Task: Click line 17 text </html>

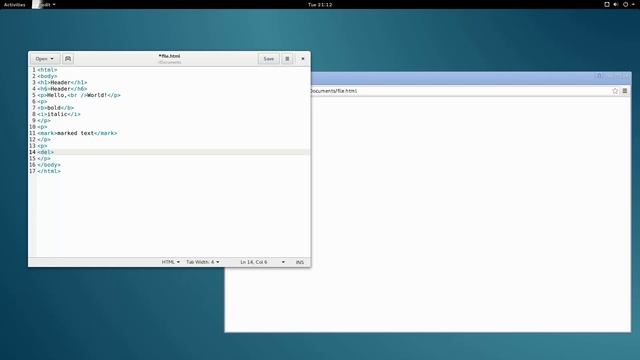Action: [49, 171]
